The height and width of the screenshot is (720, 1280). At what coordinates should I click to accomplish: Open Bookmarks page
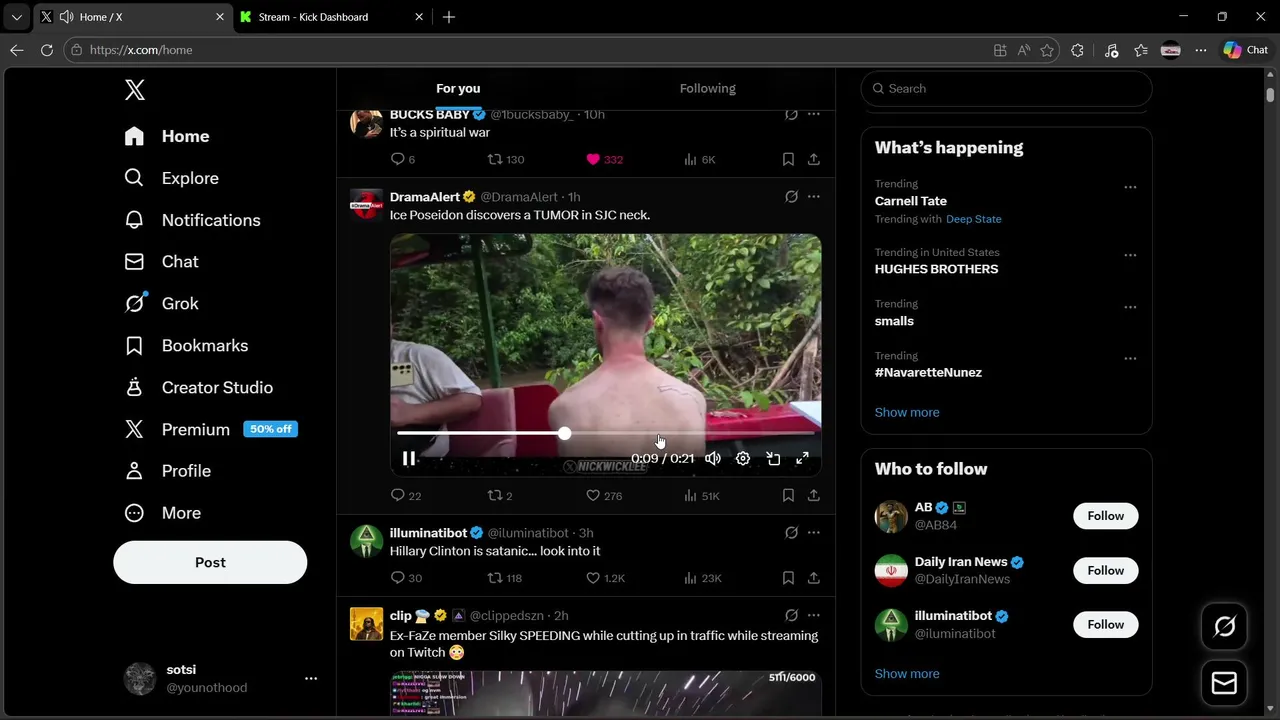(x=186, y=345)
